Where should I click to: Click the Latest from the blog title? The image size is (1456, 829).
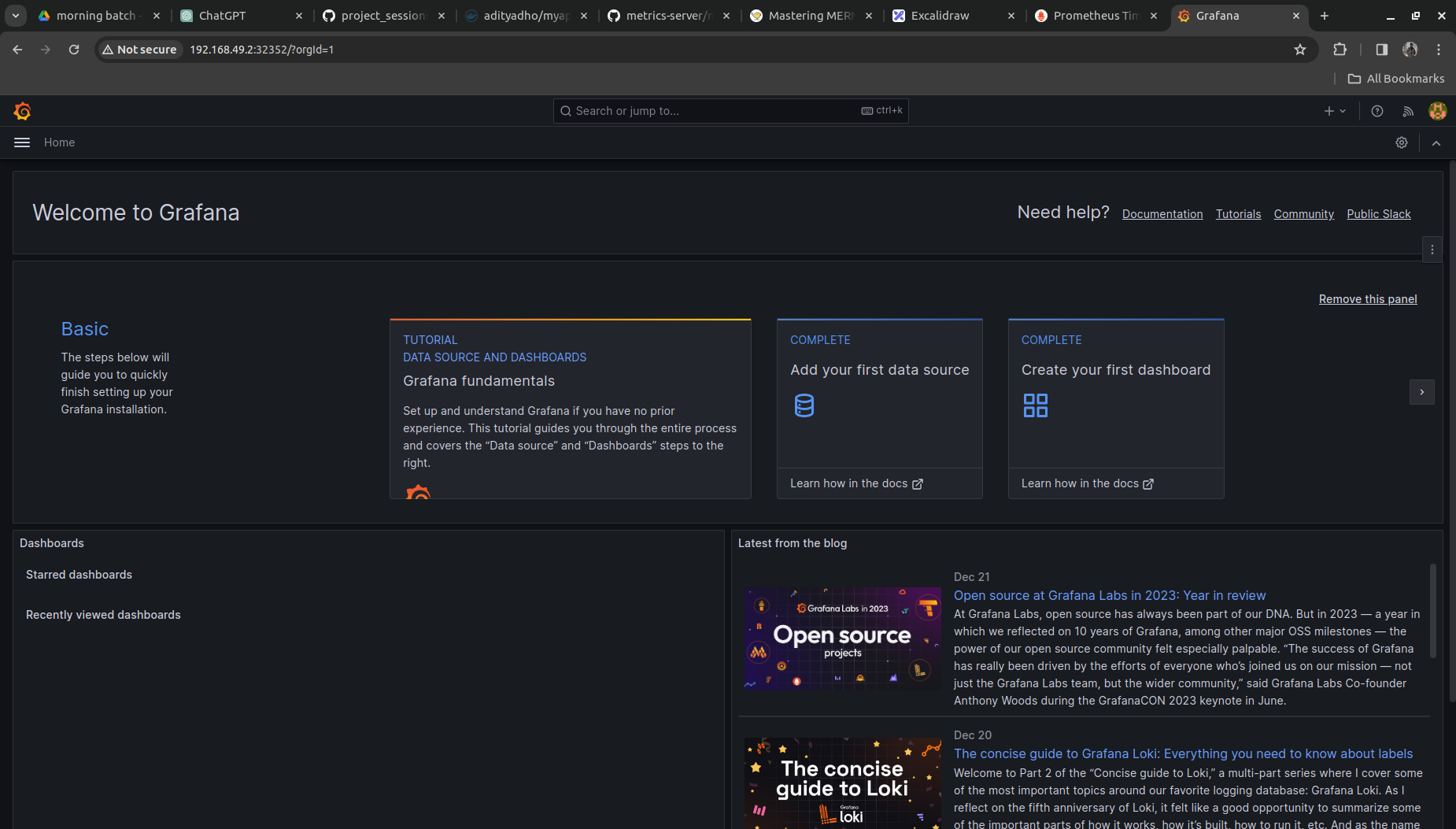[793, 543]
